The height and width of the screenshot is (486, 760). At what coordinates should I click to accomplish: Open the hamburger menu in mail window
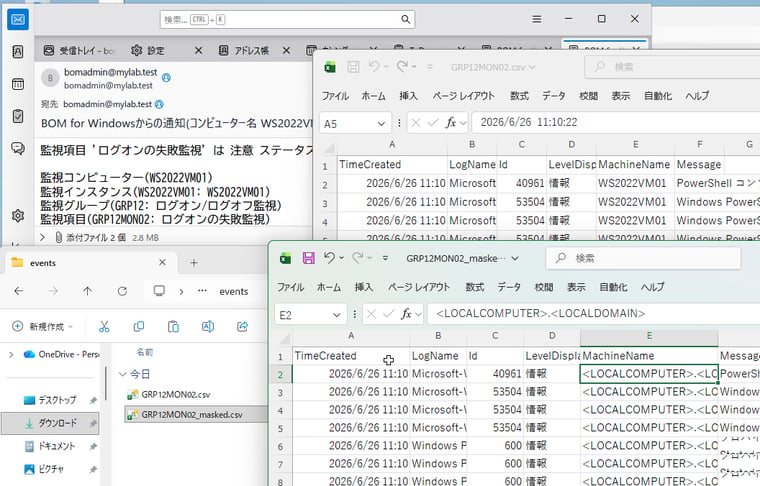pyautogui.click(x=537, y=19)
